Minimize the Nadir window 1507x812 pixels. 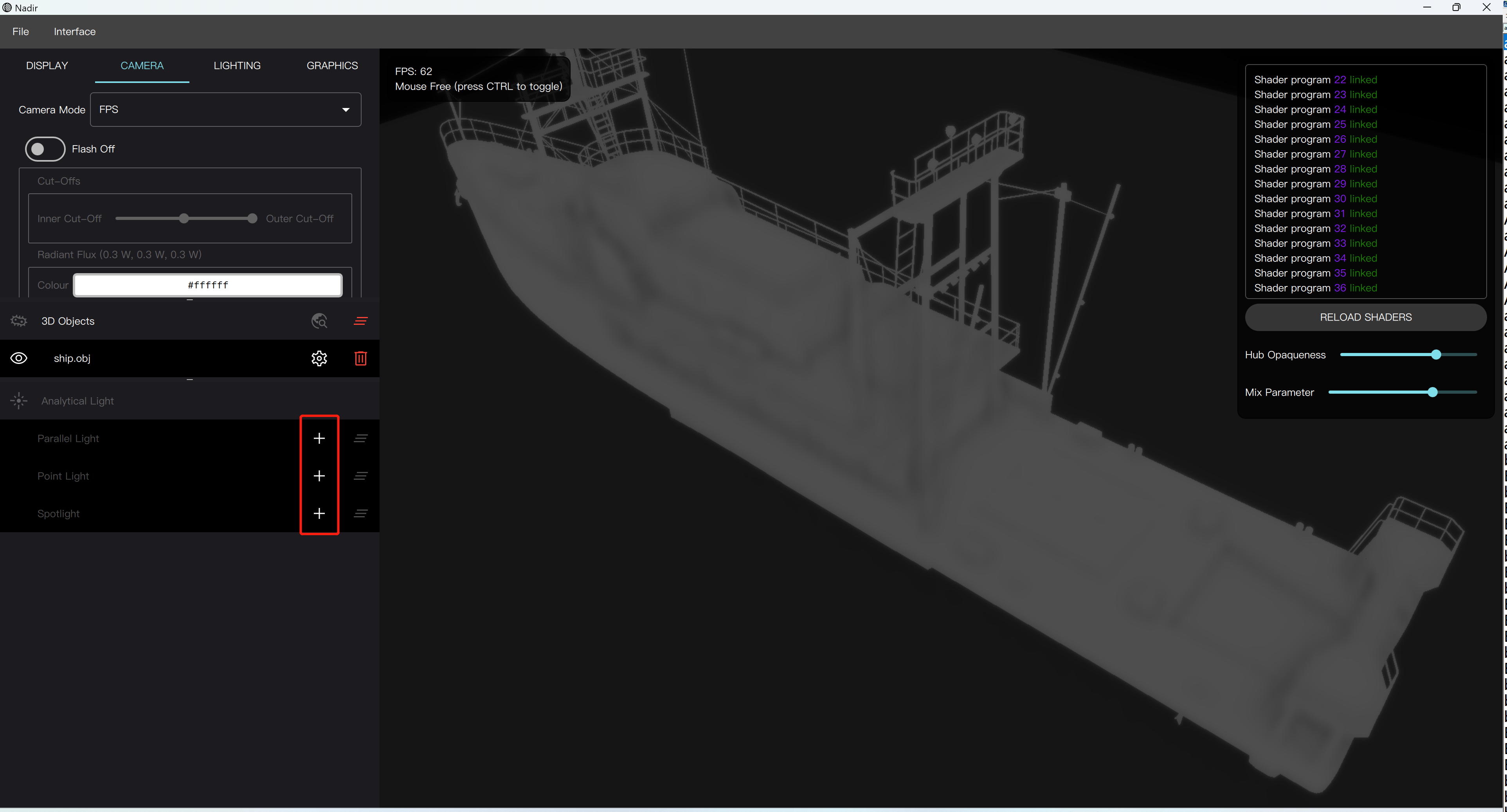tap(1427, 7)
